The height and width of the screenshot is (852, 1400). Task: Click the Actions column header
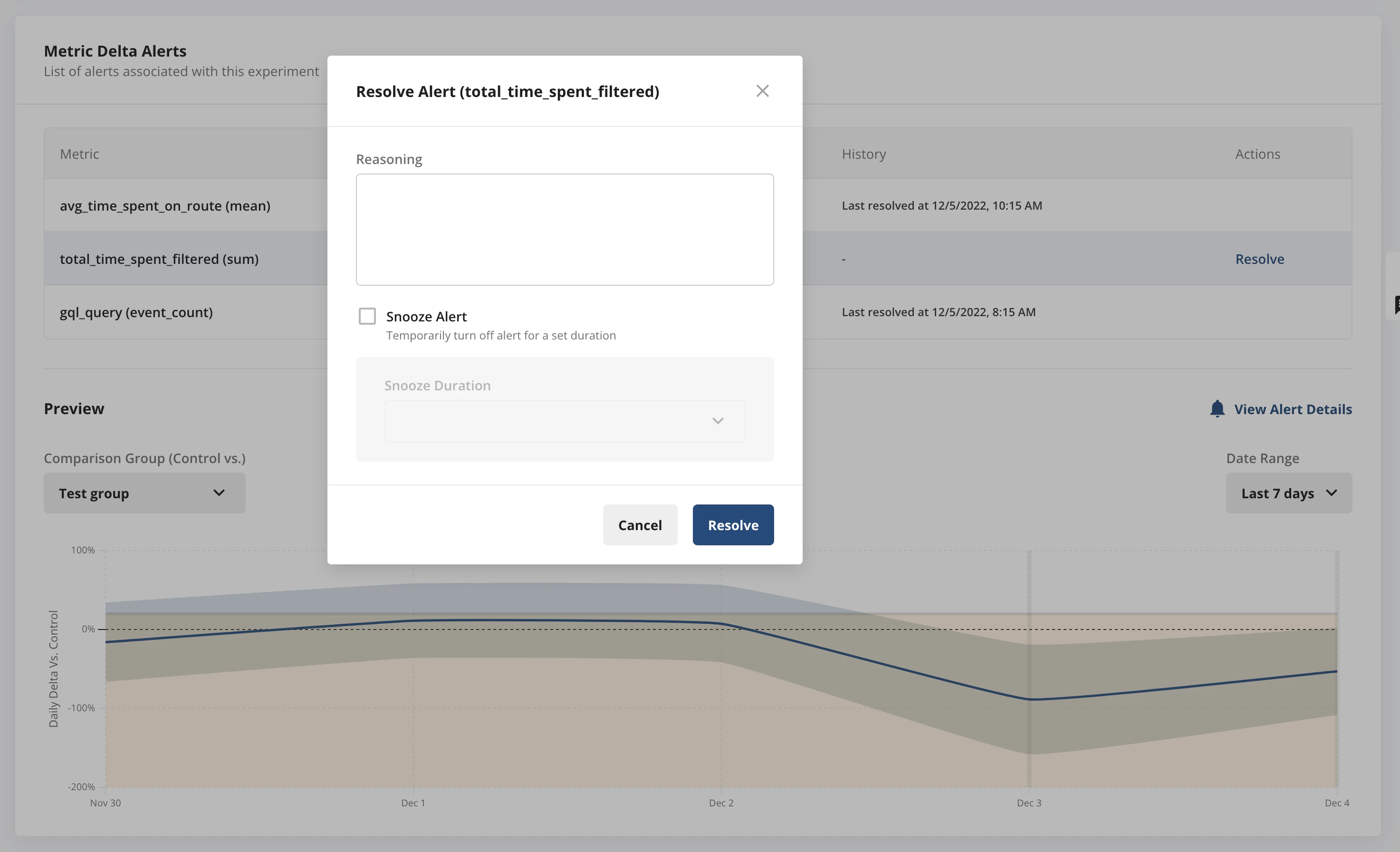[x=1257, y=154]
